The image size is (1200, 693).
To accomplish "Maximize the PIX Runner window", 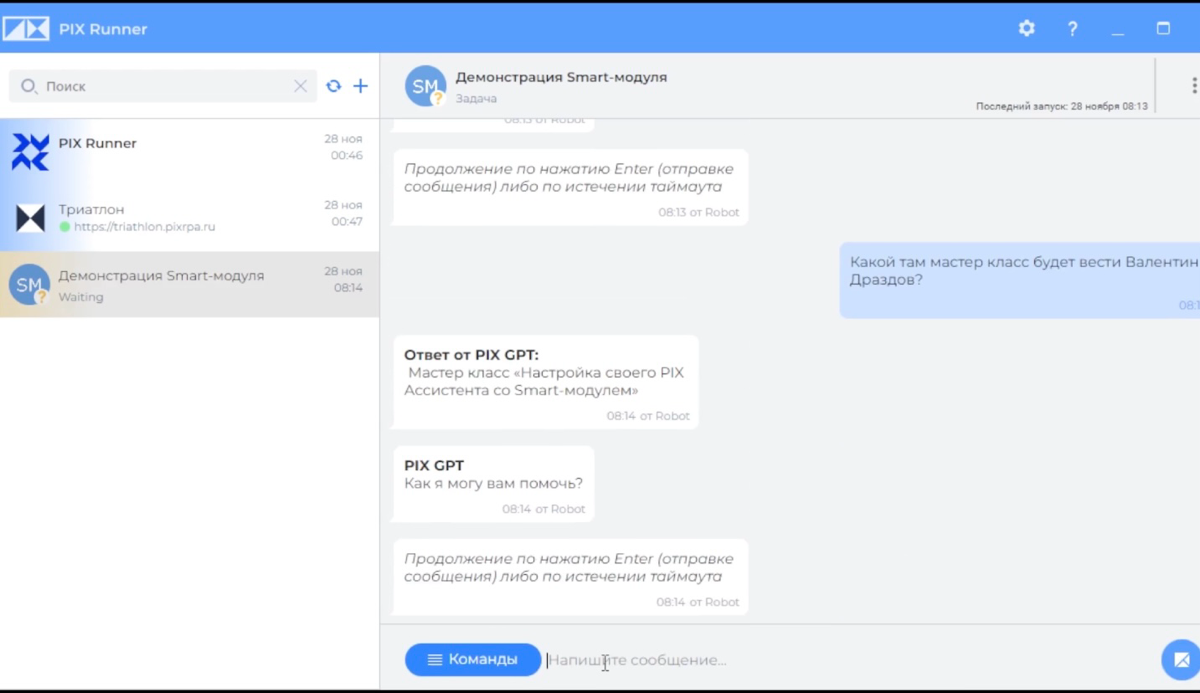I will (1163, 29).
